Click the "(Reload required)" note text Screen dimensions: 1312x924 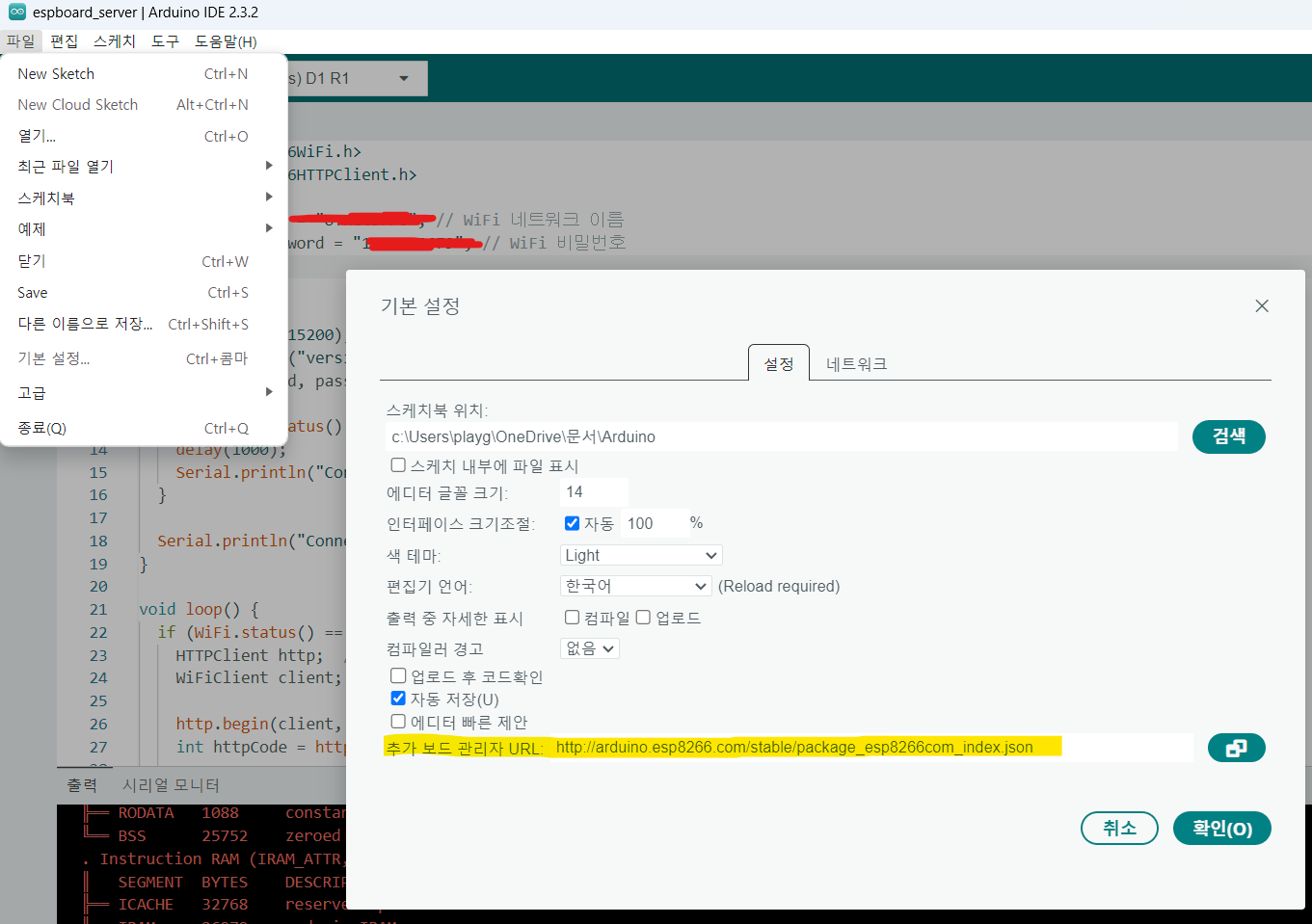tap(779, 586)
